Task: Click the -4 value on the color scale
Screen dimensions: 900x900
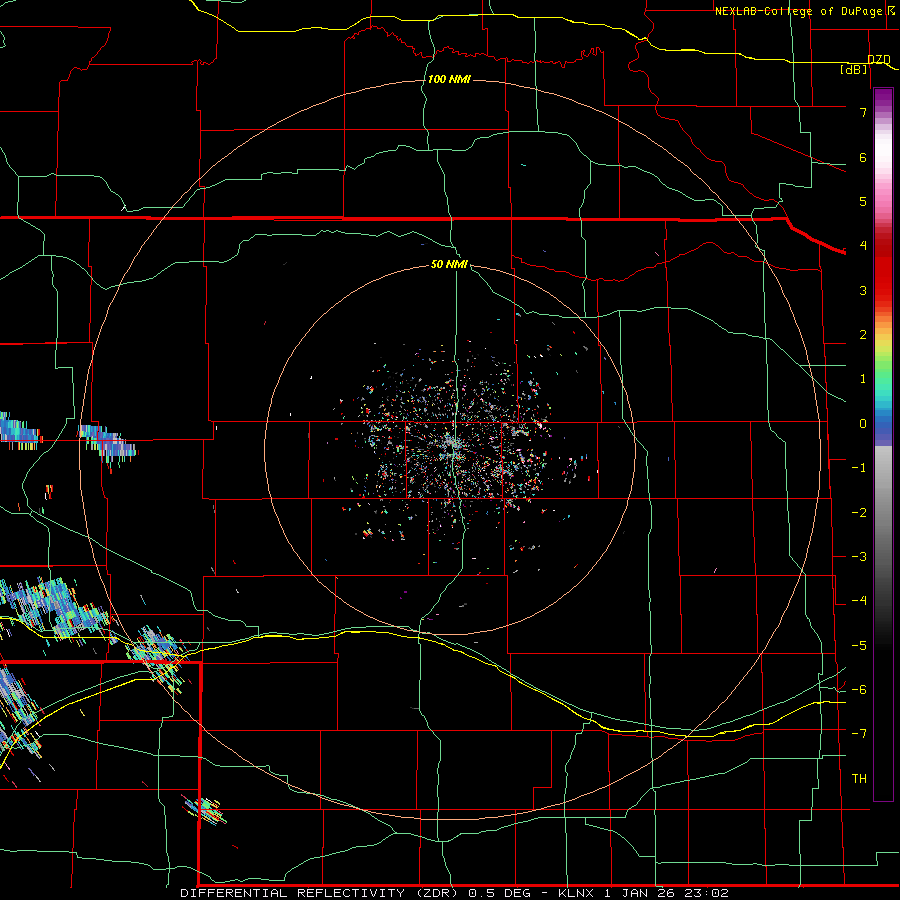Action: pyautogui.click(x=859, y=601)
